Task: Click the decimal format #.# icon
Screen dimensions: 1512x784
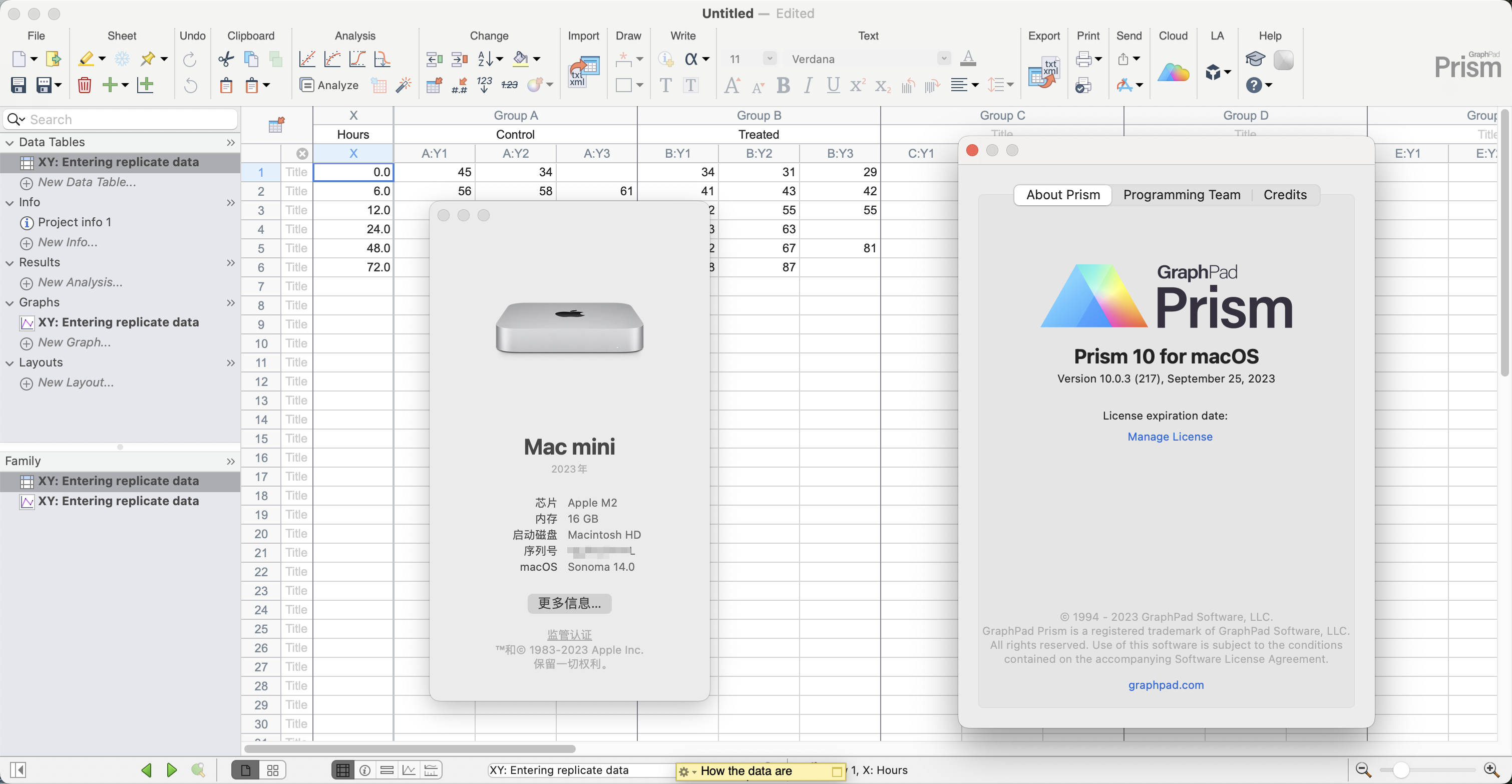Action: pyautogui.click(x=460, y=86)
